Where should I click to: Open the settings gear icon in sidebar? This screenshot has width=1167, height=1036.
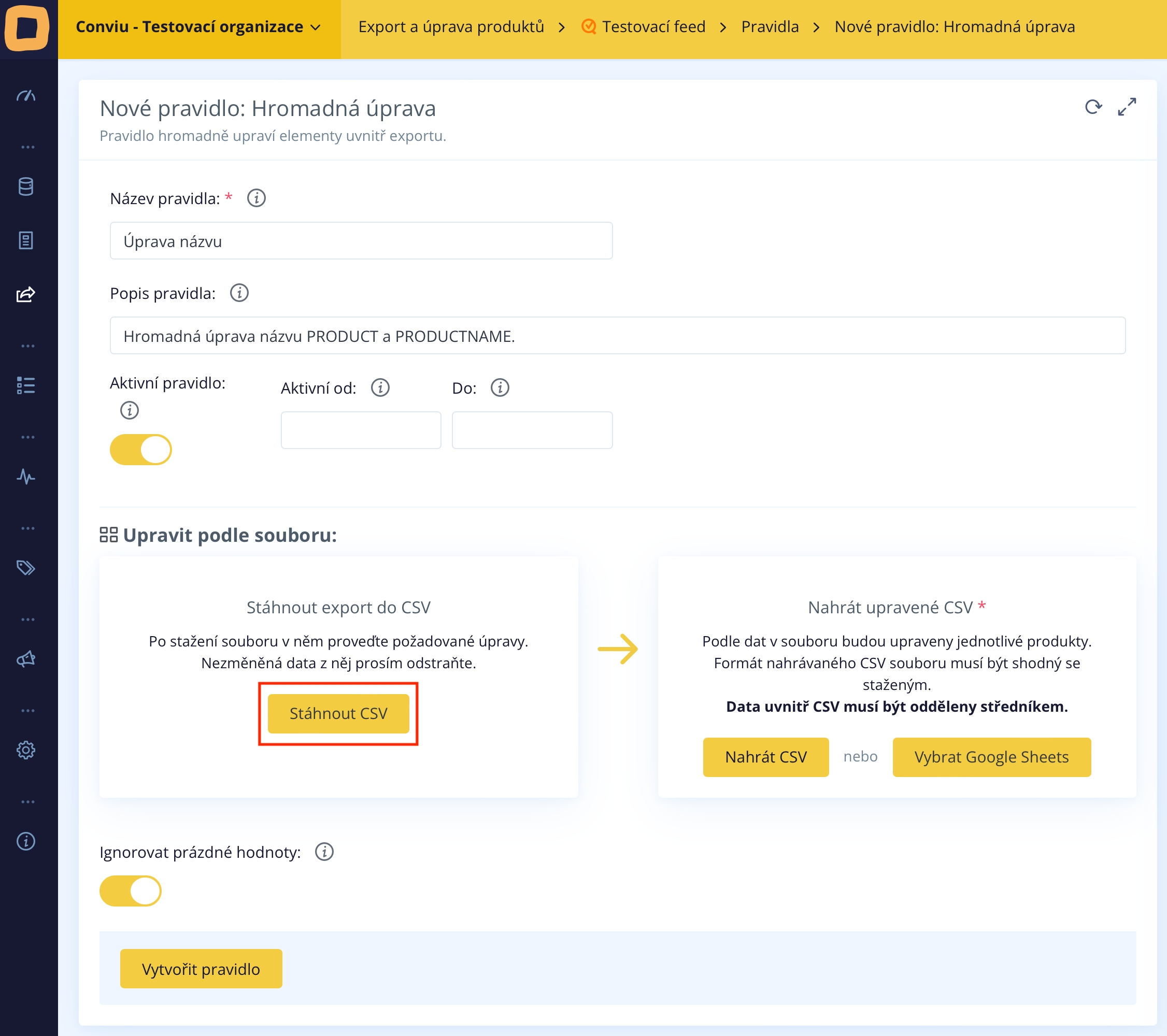[x=26, y=750]
